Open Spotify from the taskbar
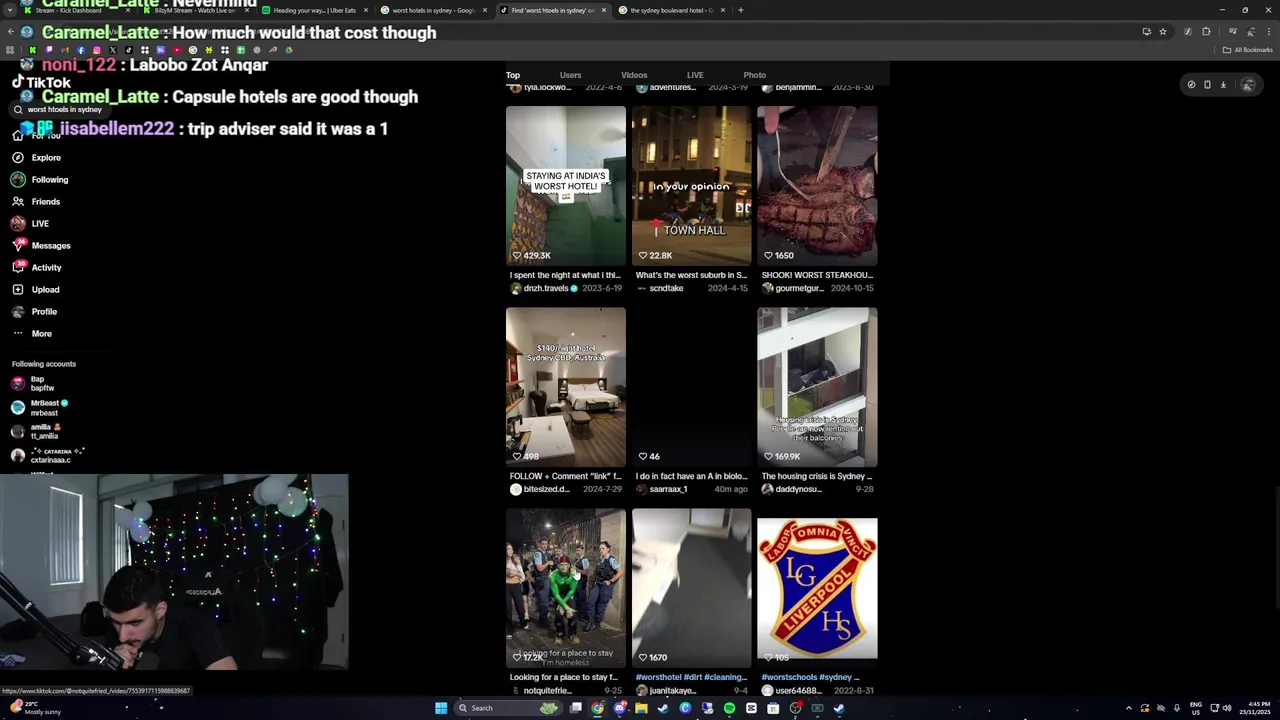 click(729, 708)
